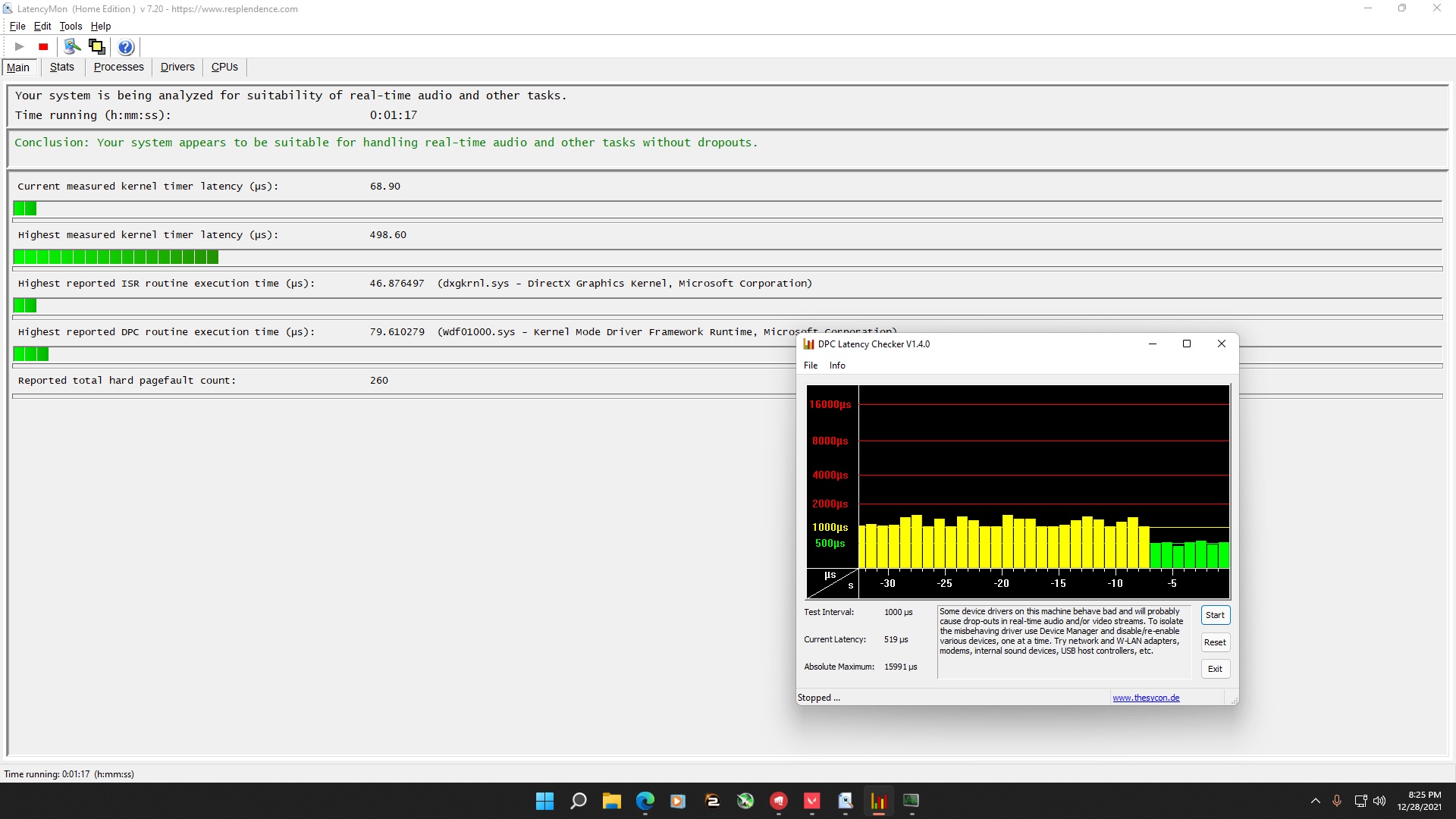1456x819 pixels.
Task: Click the stacked yellow squares toolbar icon
Action: point(96,47)
